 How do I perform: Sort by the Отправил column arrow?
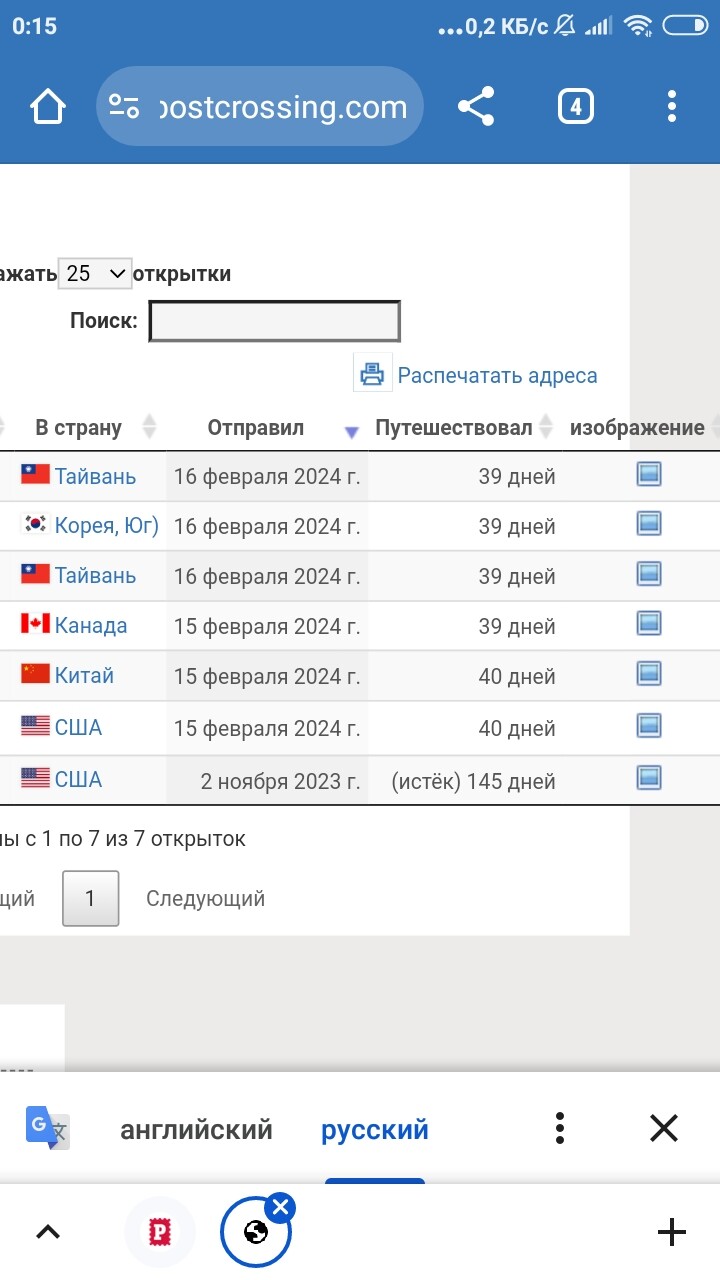point(351,432)
